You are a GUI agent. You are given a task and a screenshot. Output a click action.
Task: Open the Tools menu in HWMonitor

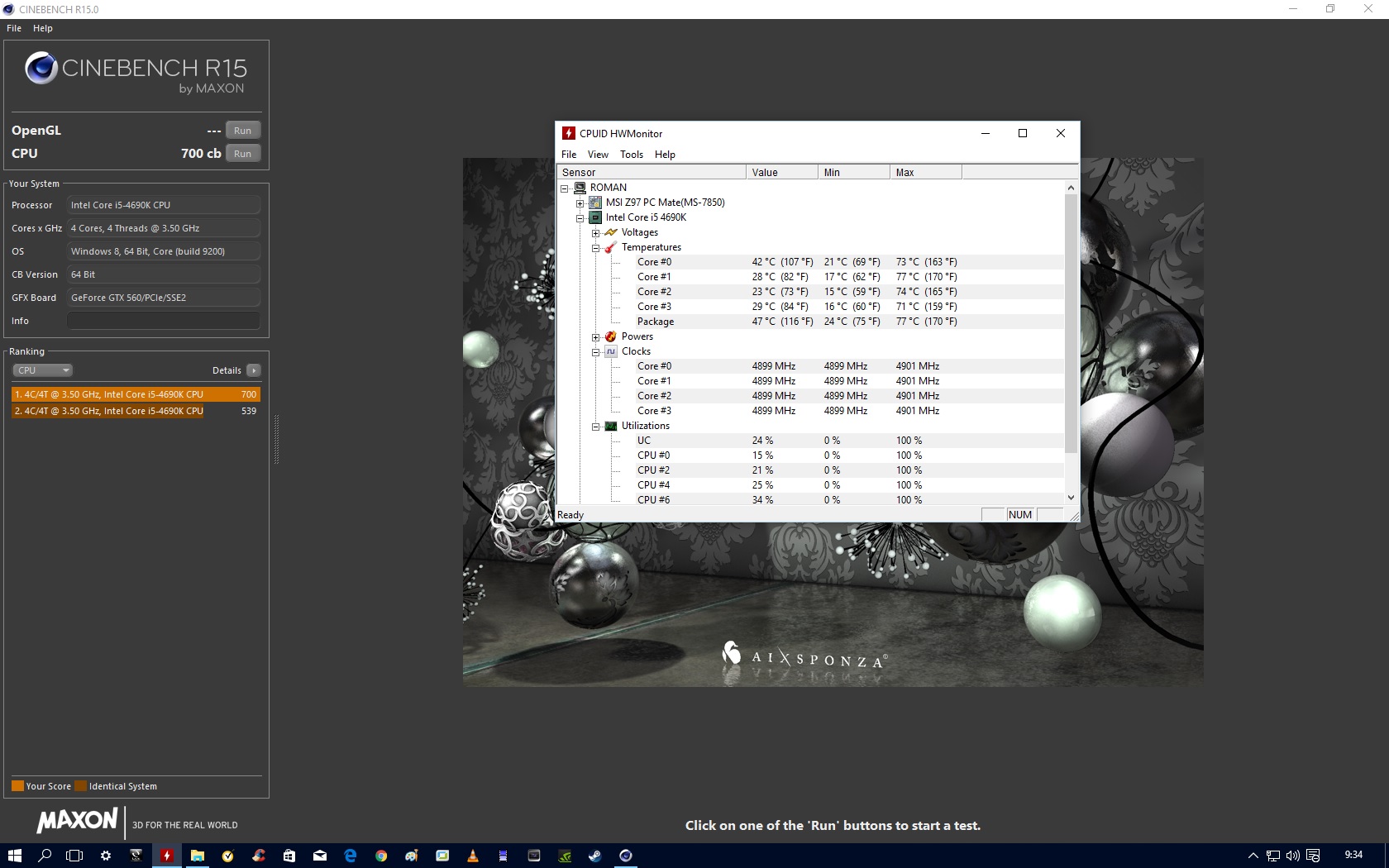point(631,155)
